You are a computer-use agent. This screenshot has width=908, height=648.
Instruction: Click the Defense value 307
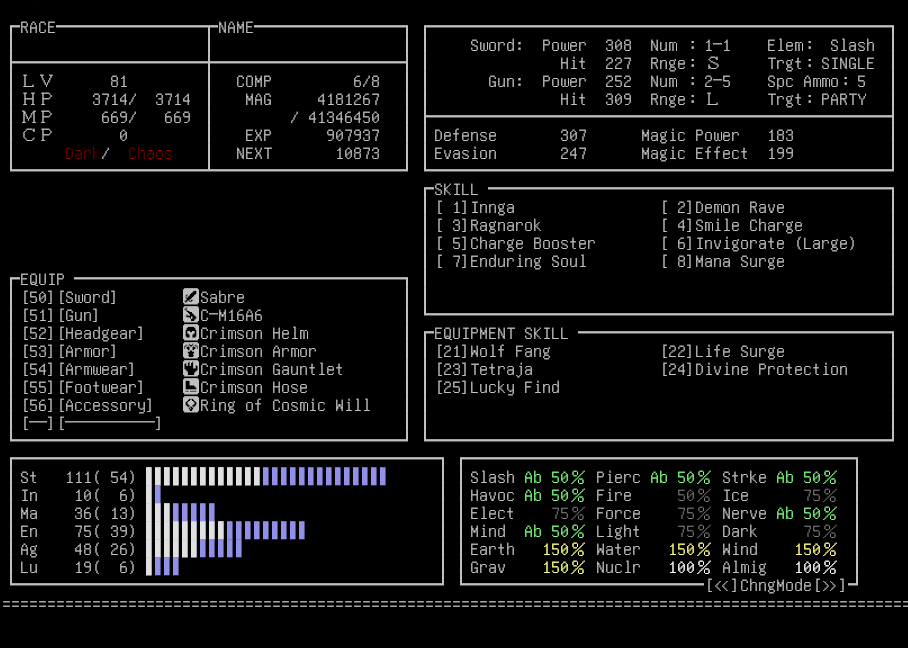[x=573, y=136]
